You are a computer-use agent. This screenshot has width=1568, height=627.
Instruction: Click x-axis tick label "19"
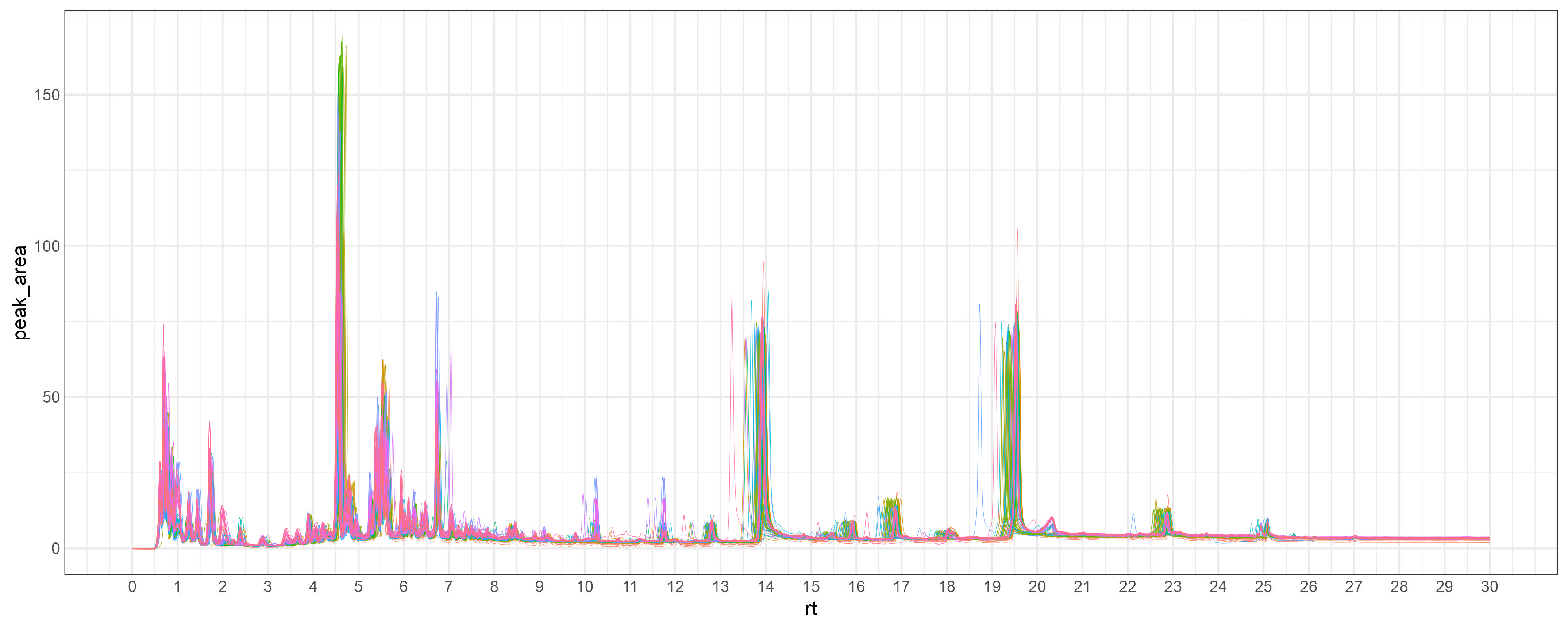pos(992,587)
